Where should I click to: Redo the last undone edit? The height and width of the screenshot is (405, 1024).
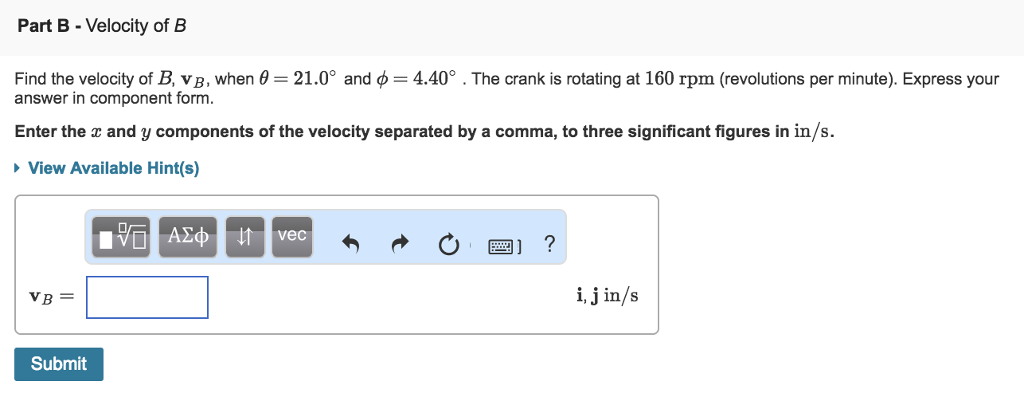(x=399, y=244)
